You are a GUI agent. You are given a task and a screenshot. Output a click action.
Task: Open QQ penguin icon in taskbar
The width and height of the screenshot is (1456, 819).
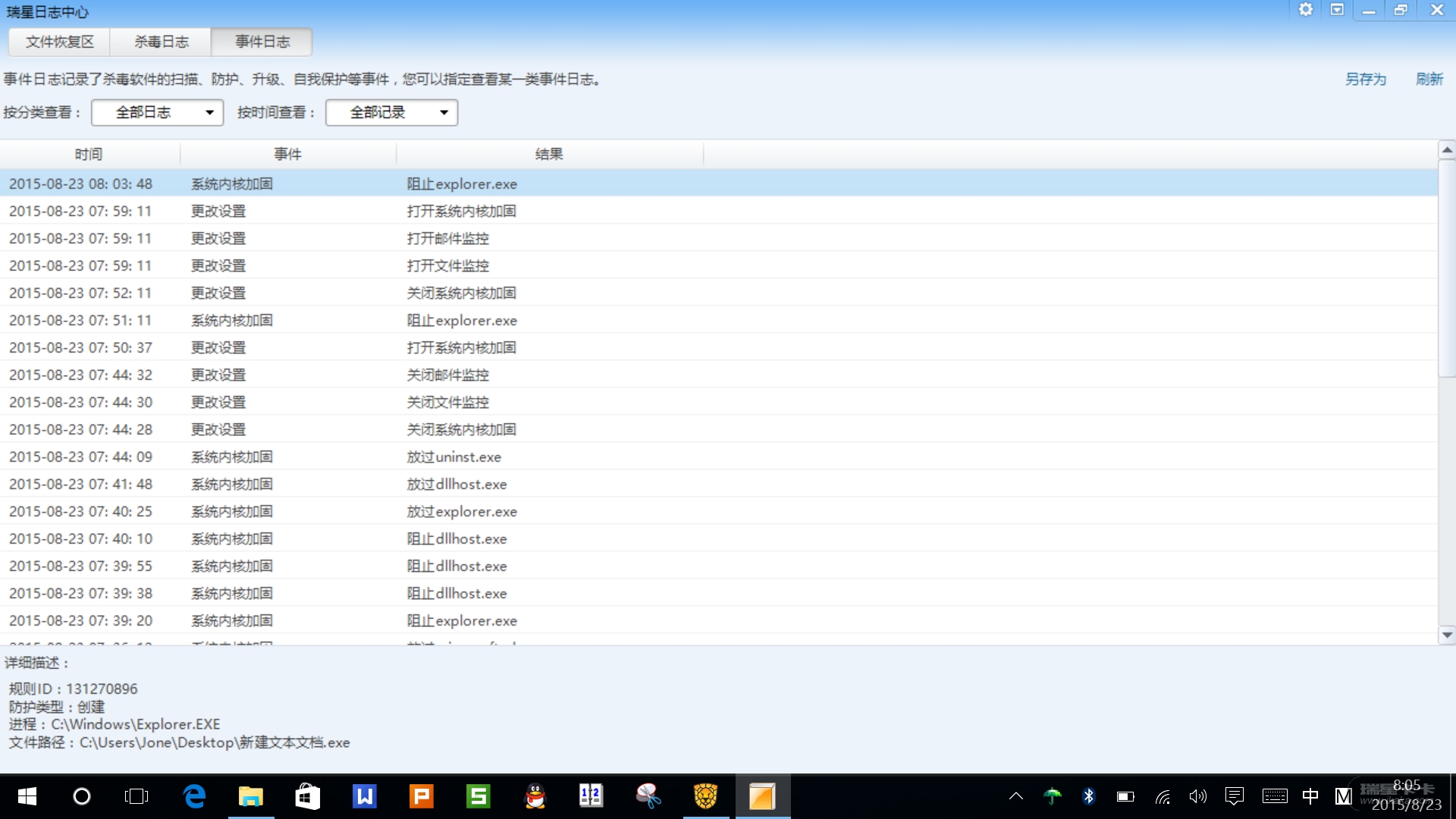(x=535, y=796)
